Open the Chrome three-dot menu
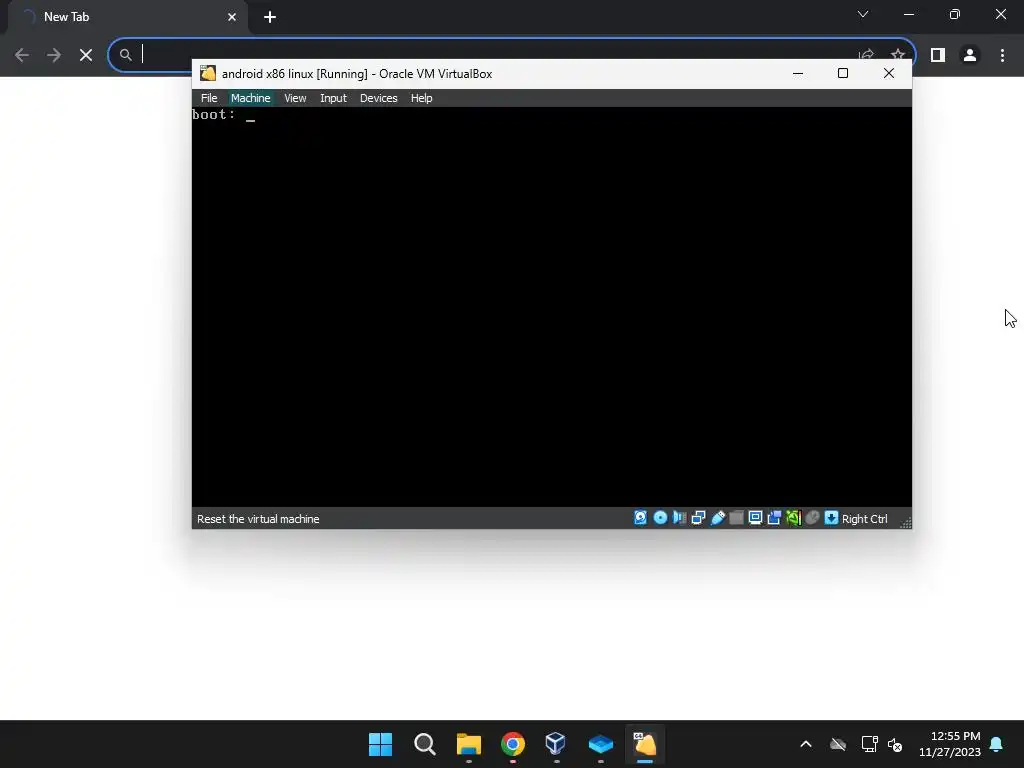Viewport: 1024px width, 768px height. [x=1002, y=55]
